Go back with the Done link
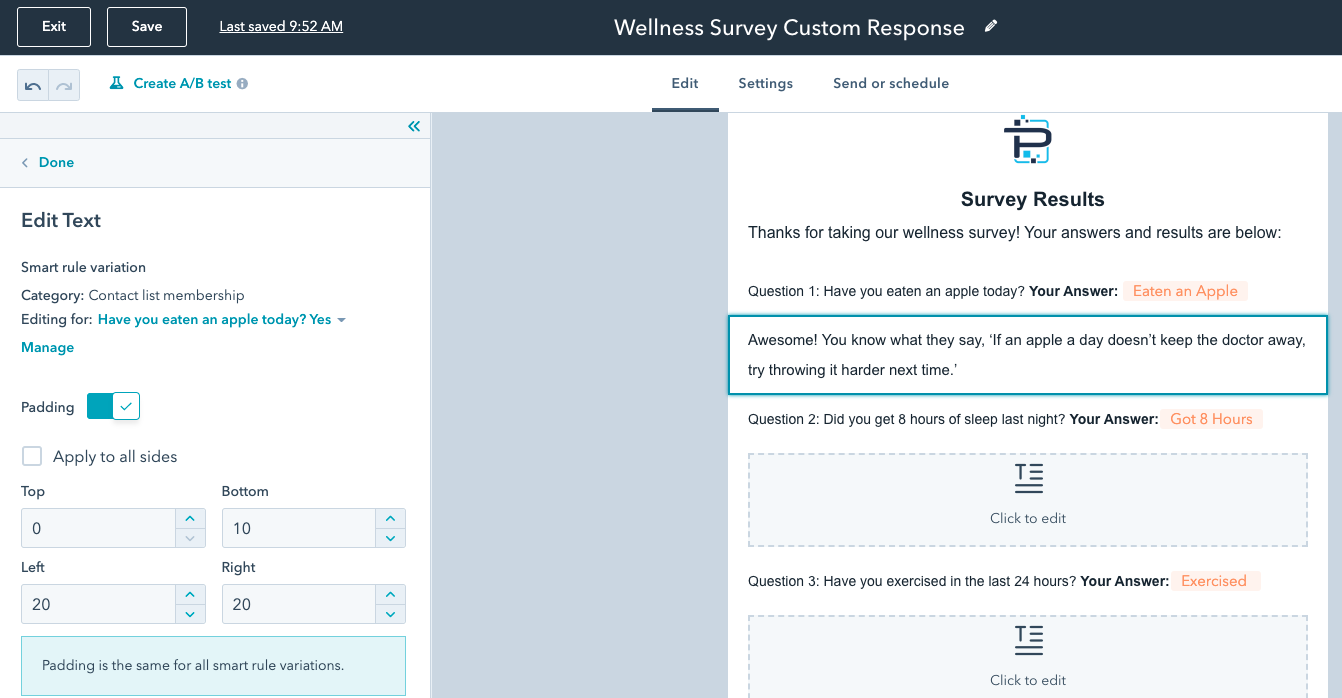 (x=48, y=162)
